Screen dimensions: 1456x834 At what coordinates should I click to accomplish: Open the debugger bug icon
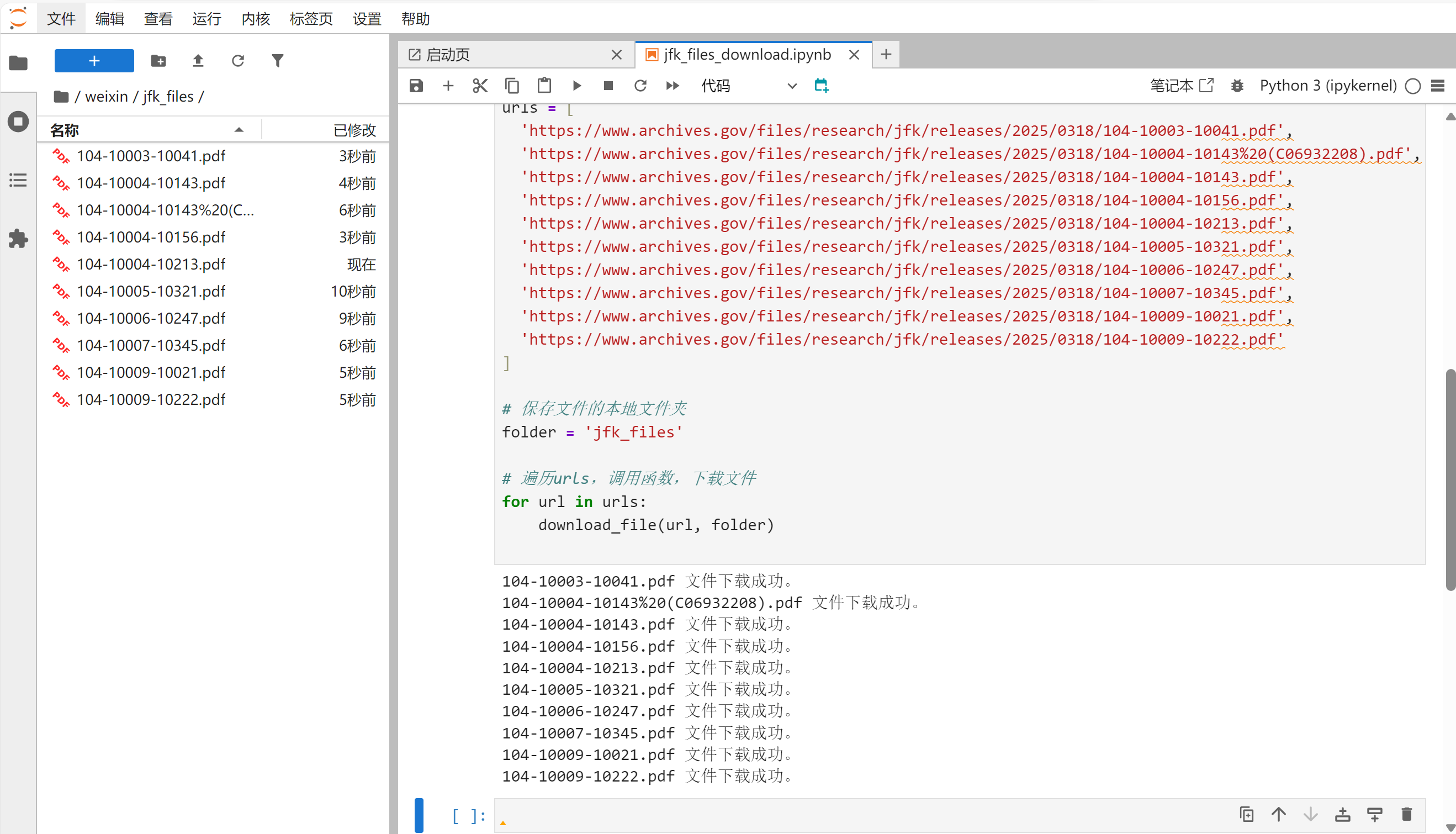click(x=1237, y=86)
